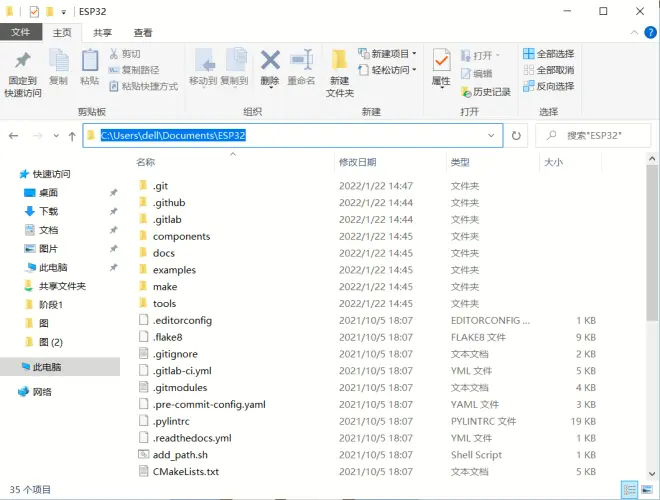Click the Refresh button next to the address bar
660x500 pixels.
516,136
